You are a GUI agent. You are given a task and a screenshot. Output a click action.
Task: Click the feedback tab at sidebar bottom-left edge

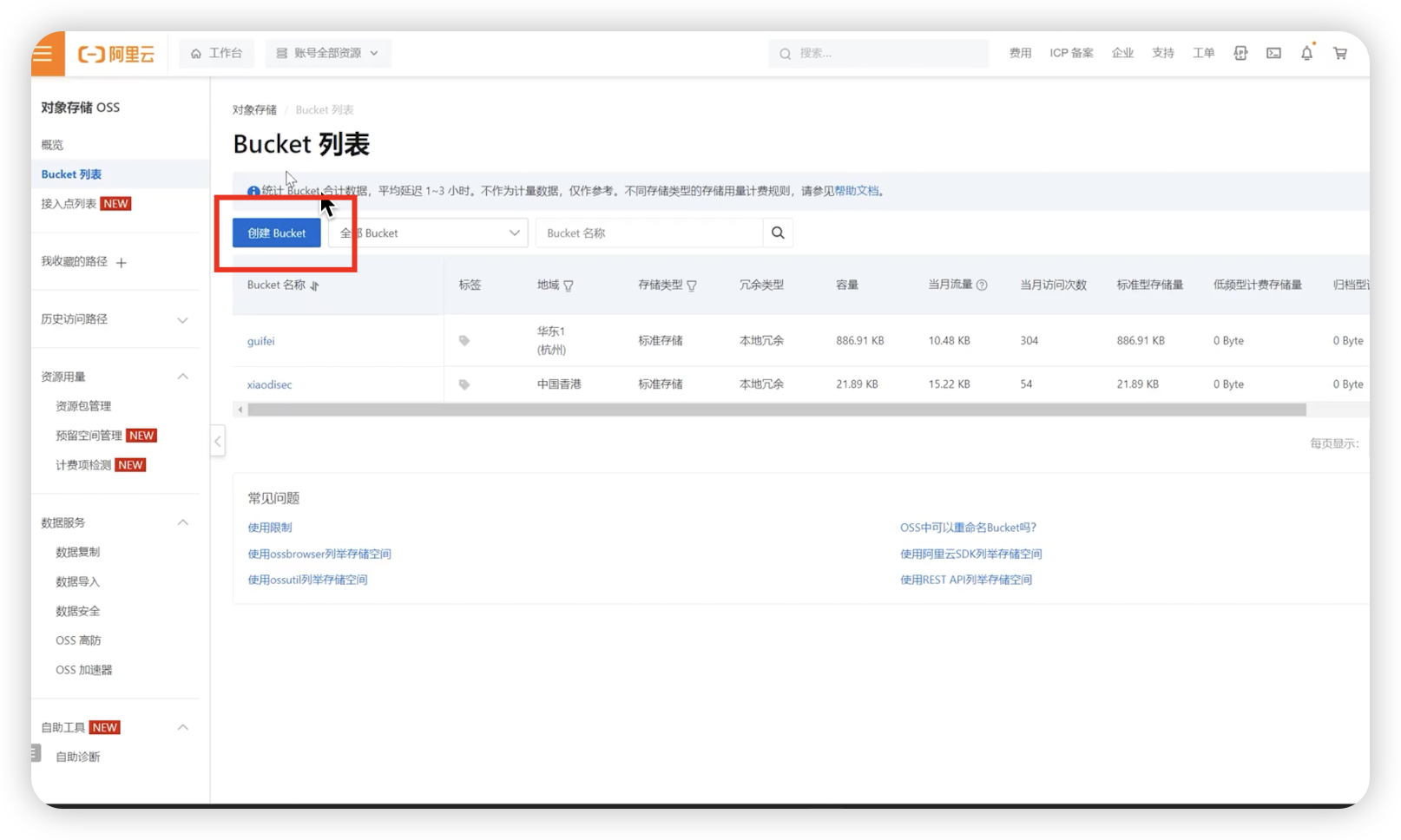[36, 753]
